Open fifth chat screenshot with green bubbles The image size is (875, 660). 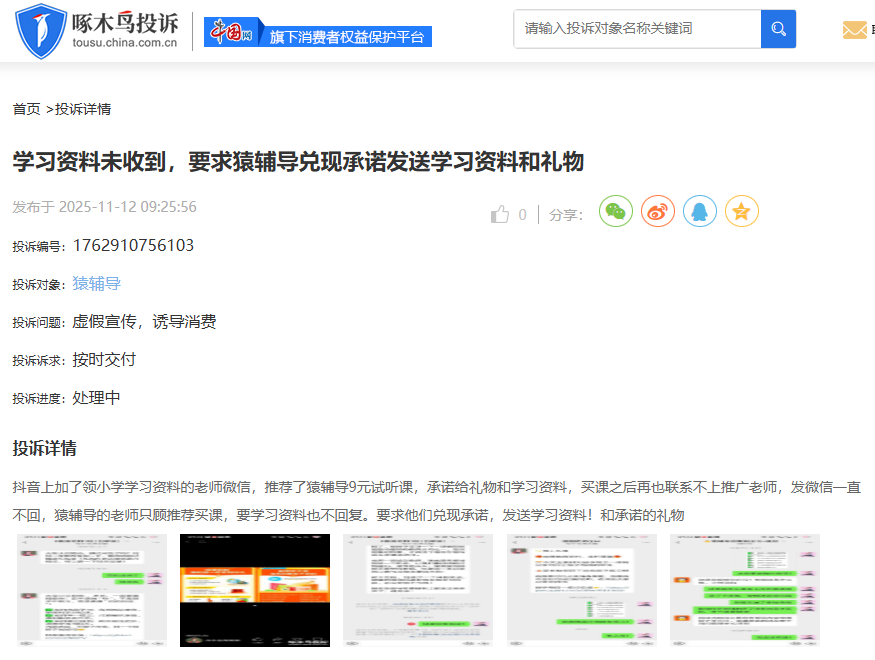coord(745,590)
